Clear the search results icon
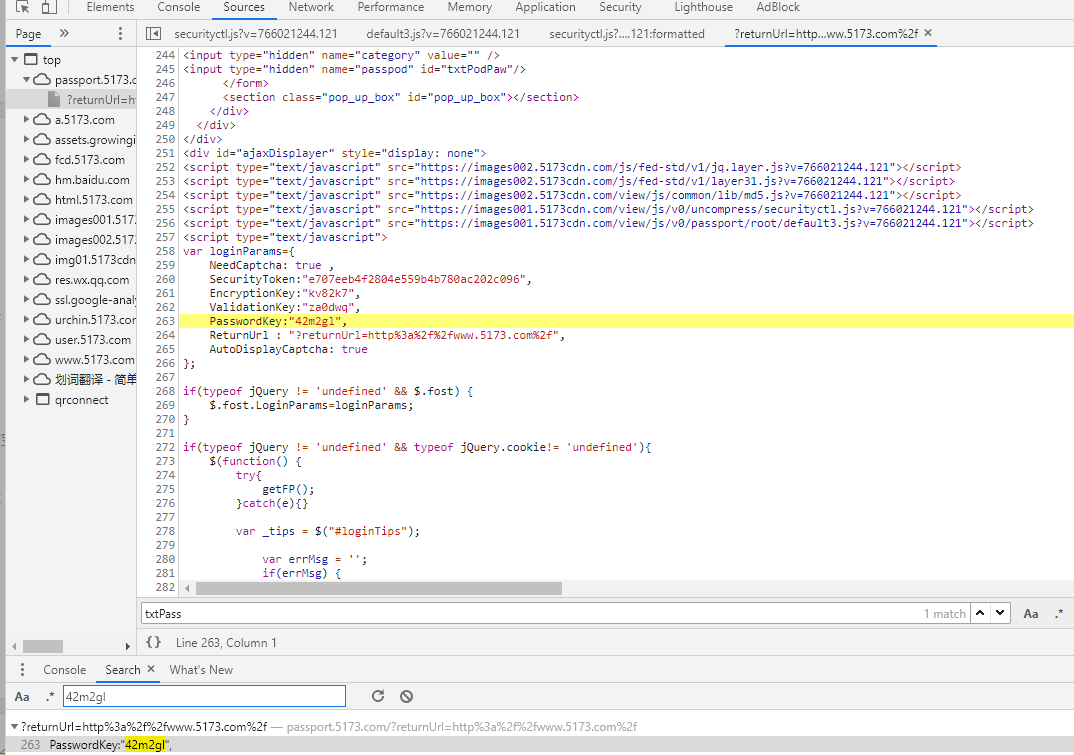Screen dimensions: 1074x755 pos(406,696)
